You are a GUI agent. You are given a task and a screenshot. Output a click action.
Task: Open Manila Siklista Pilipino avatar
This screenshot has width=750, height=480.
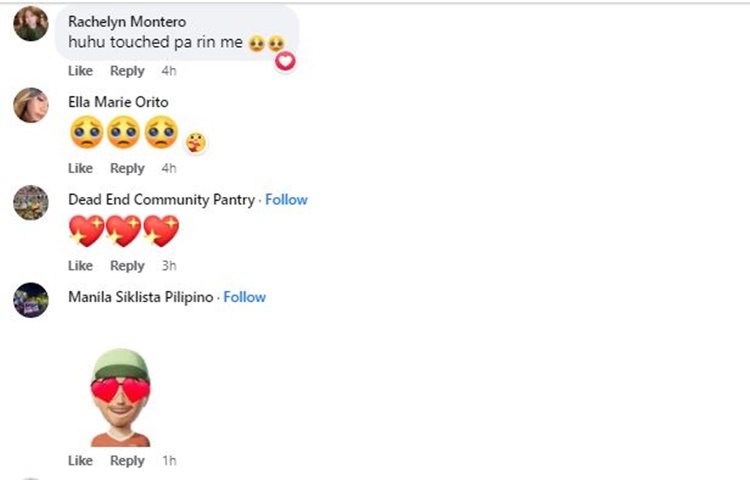31,300
